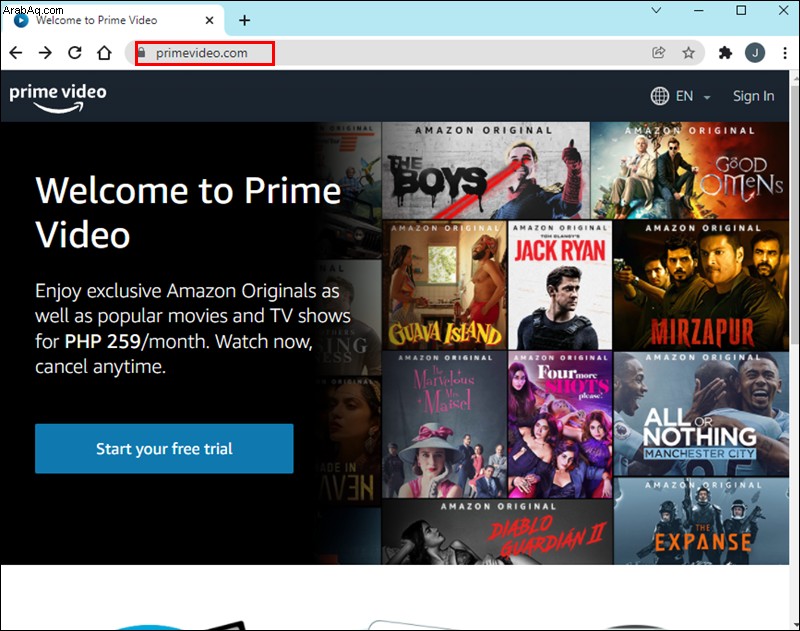View site security lock info
Screen dimensions: 800x631
[x=142, y=53]
